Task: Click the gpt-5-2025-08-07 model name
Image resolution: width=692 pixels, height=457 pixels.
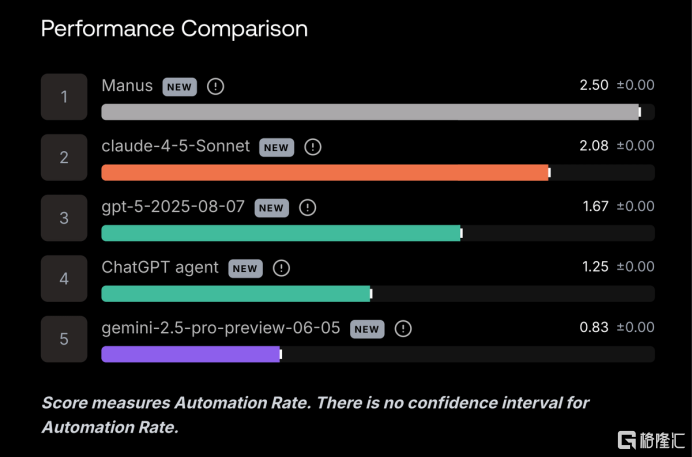Action: tap(173, 207)
